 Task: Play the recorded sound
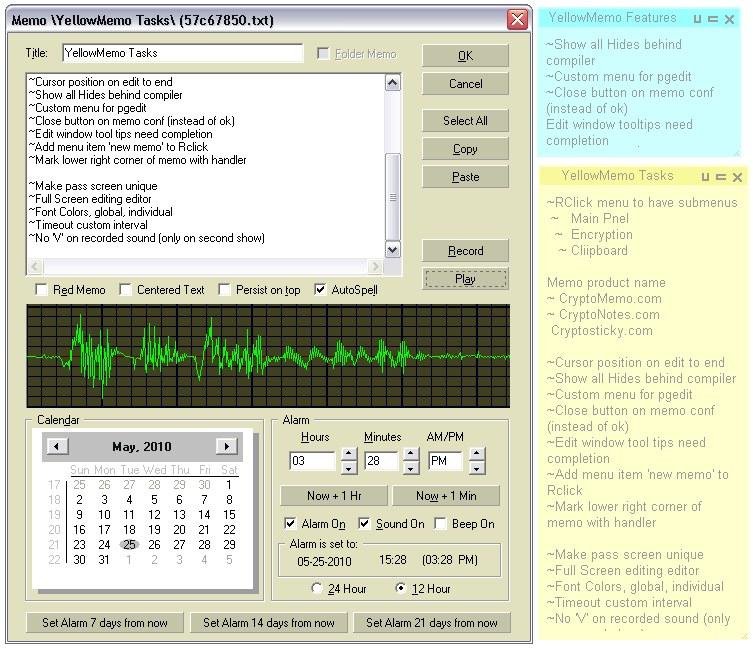click(465, 279)
